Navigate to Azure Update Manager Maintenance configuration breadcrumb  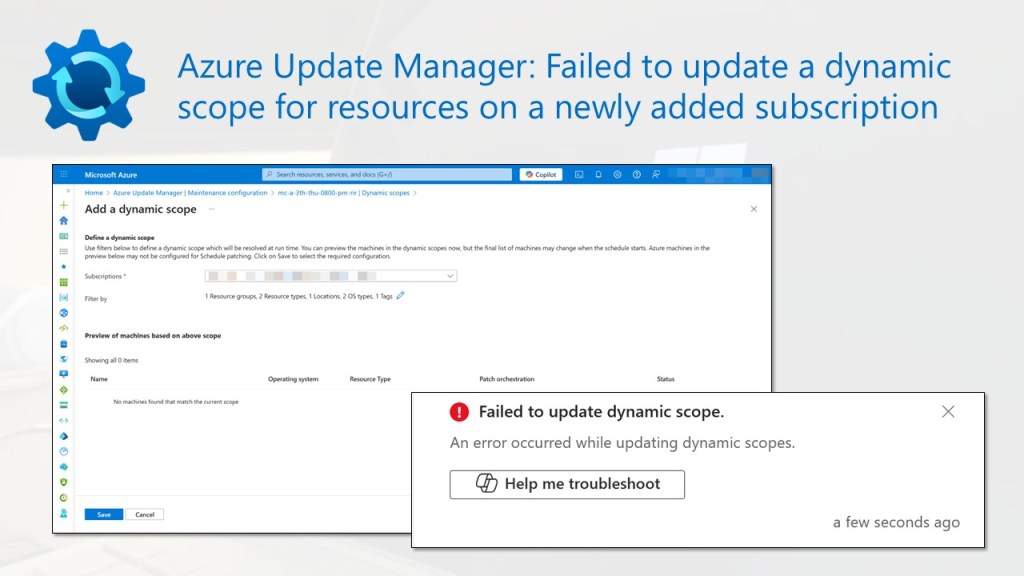(188, 192)
